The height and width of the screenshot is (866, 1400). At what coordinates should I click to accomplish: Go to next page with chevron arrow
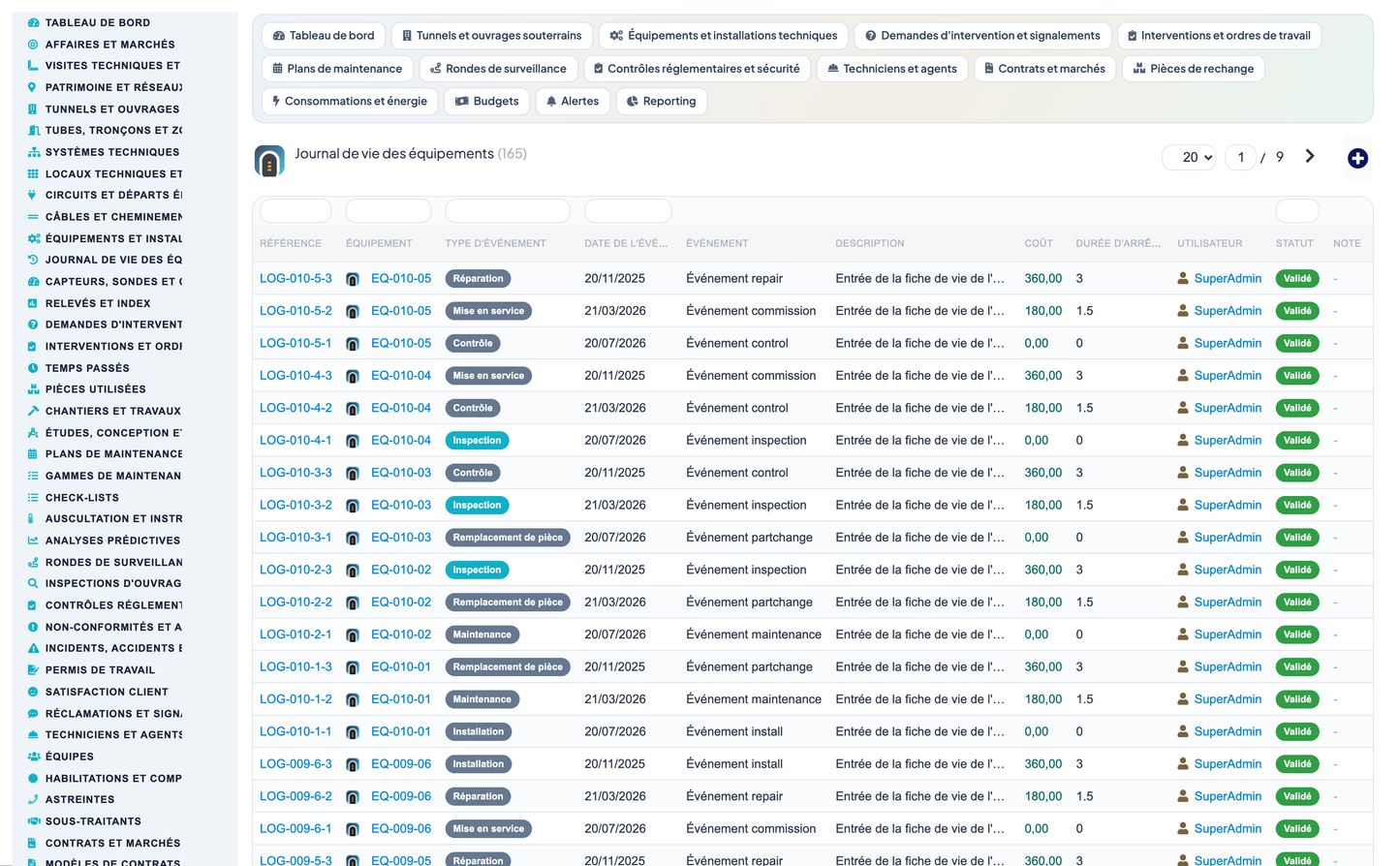[1310, 156]
